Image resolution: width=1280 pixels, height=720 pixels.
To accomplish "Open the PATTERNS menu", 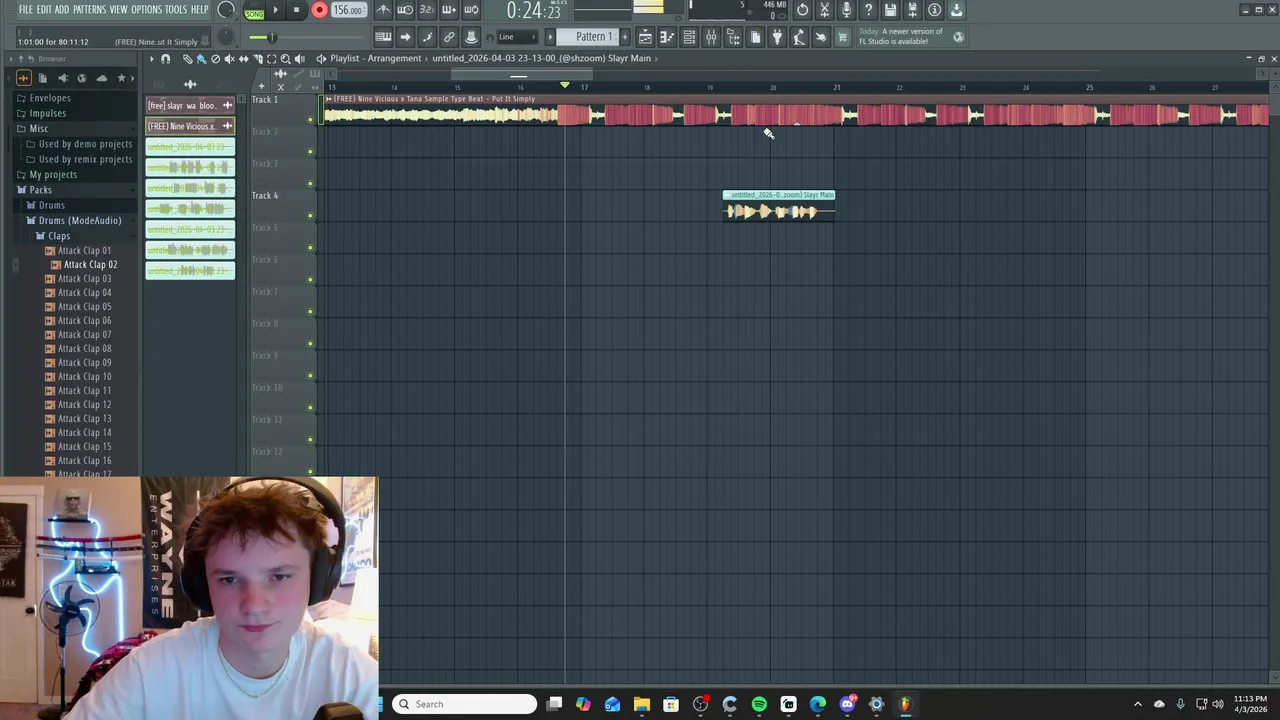I will (89, 10).
